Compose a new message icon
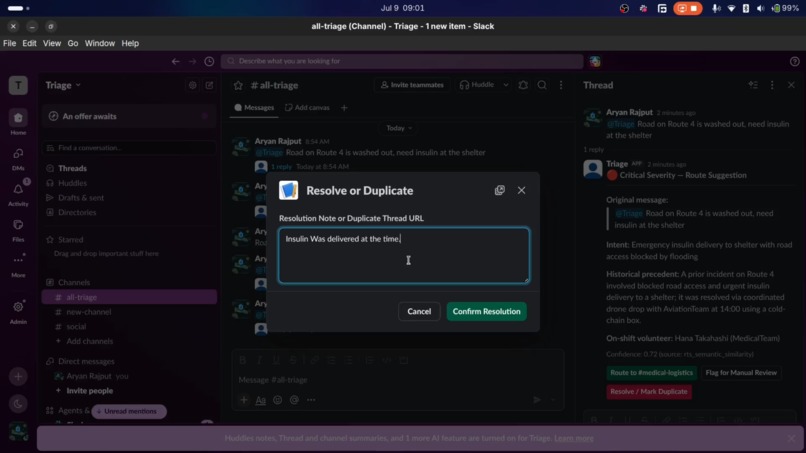 [209, 85]
